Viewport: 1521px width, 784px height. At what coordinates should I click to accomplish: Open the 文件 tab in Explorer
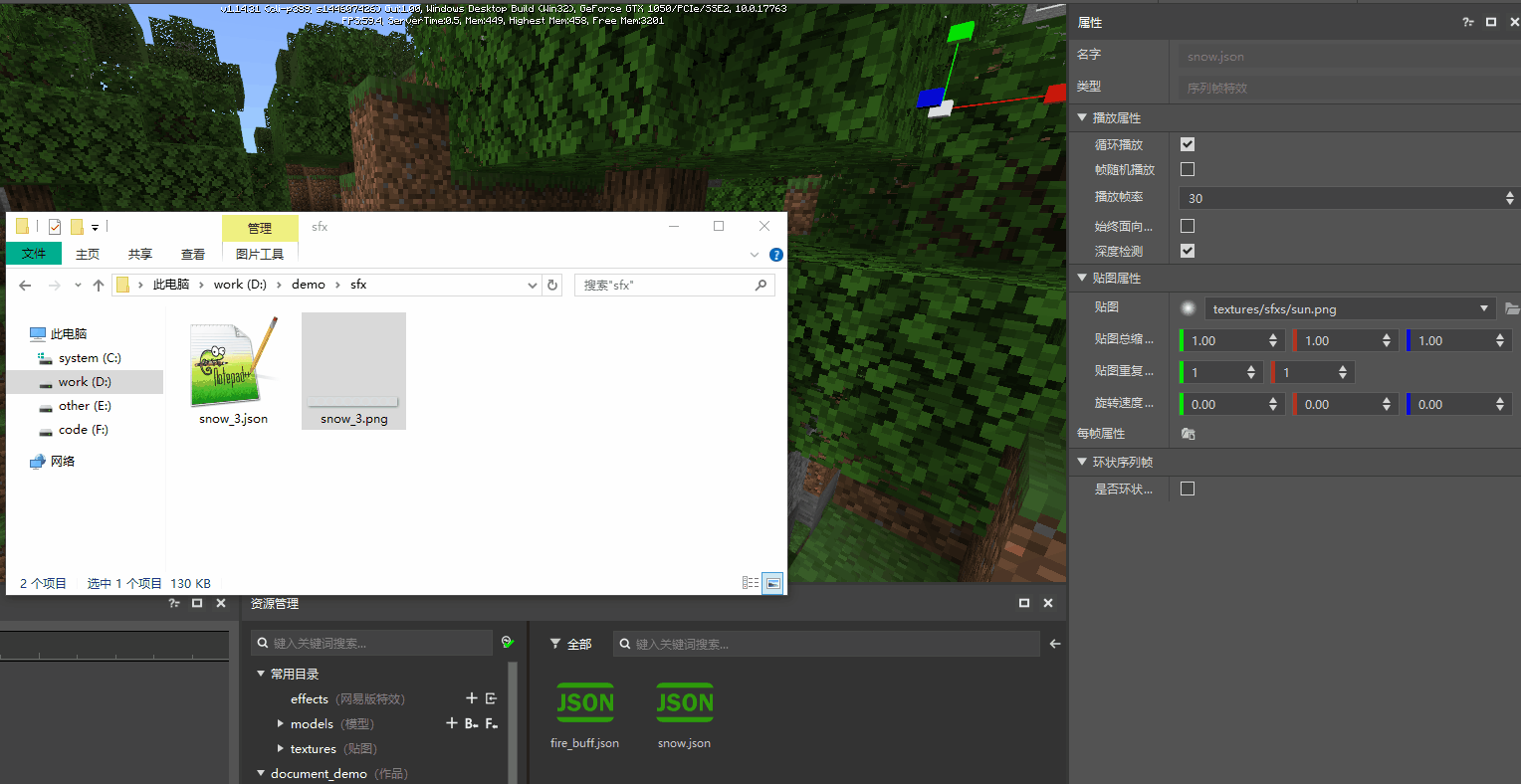(34, 254)
